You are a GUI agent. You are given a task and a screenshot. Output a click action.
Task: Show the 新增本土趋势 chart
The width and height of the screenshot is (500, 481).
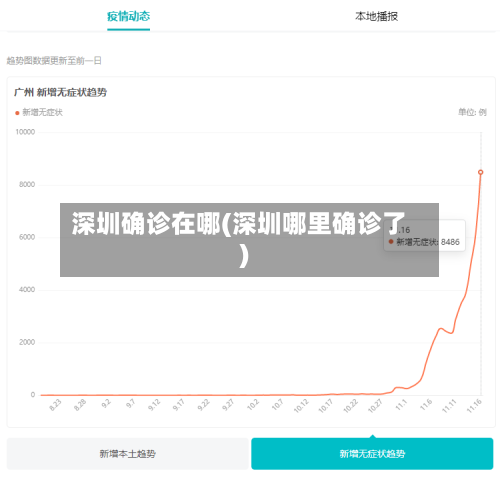(x=127, y=454)
